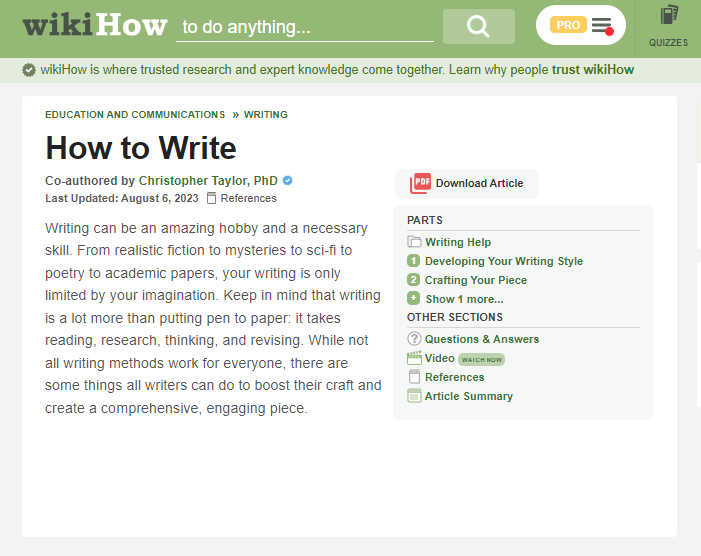The width and height of the screenshot is (701, 556).
Task: Click the PRO badge button
Action: (x=568, y=25)
